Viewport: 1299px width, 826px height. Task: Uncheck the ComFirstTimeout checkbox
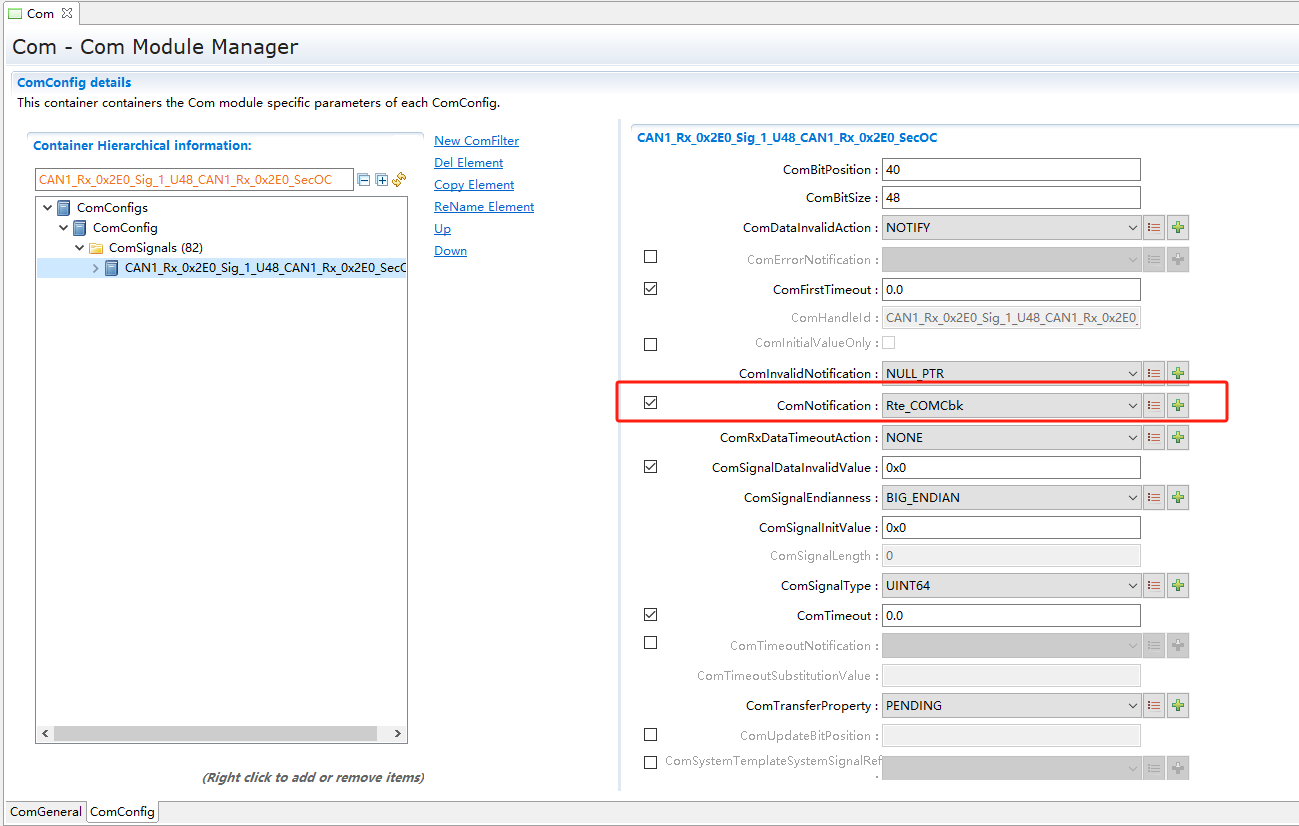tap(651, 288)
